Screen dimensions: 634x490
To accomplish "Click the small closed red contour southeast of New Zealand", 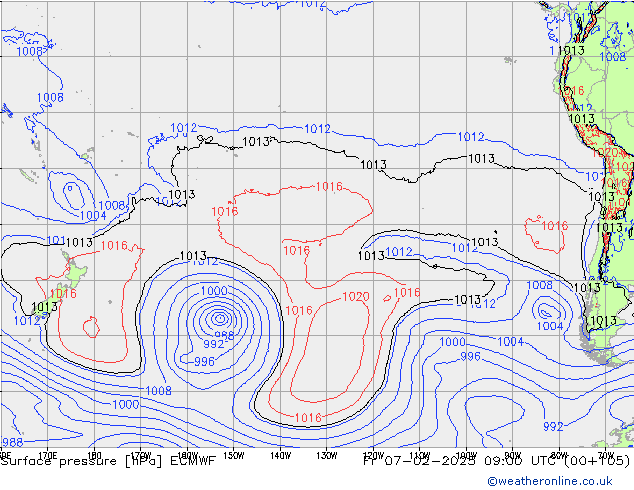I will [91, 327].
